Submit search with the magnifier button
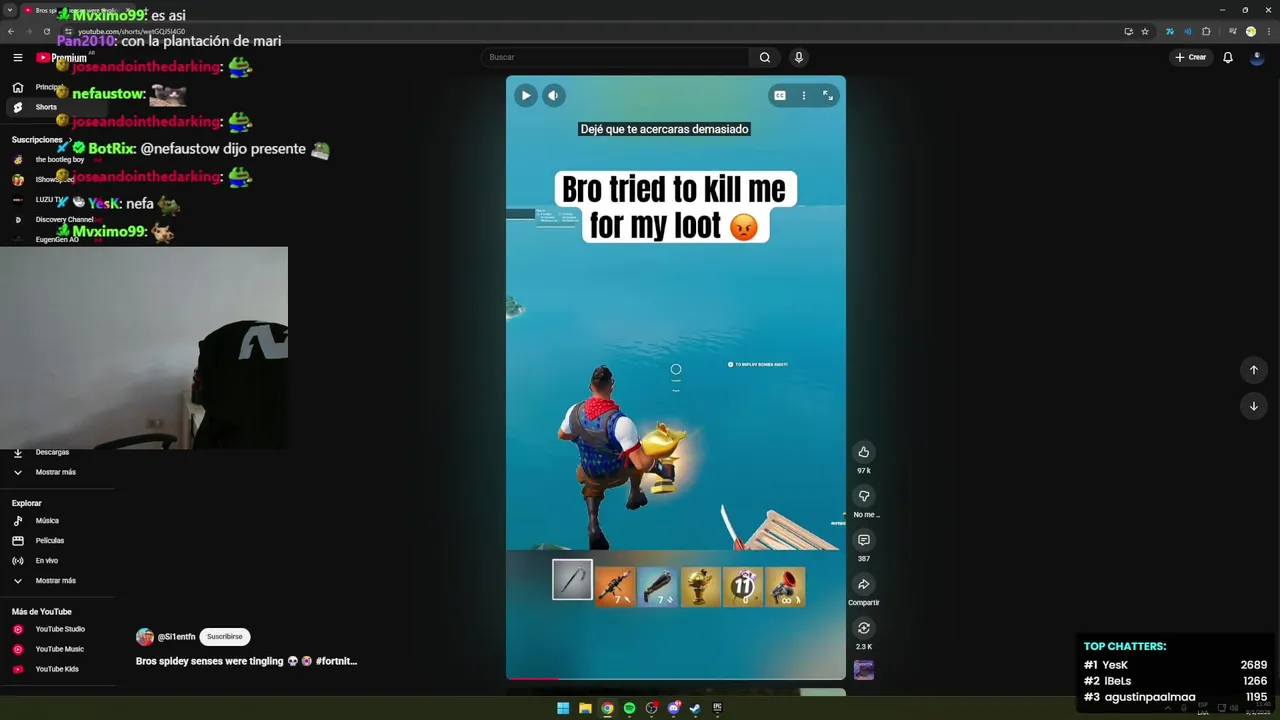 coord(765,57)
